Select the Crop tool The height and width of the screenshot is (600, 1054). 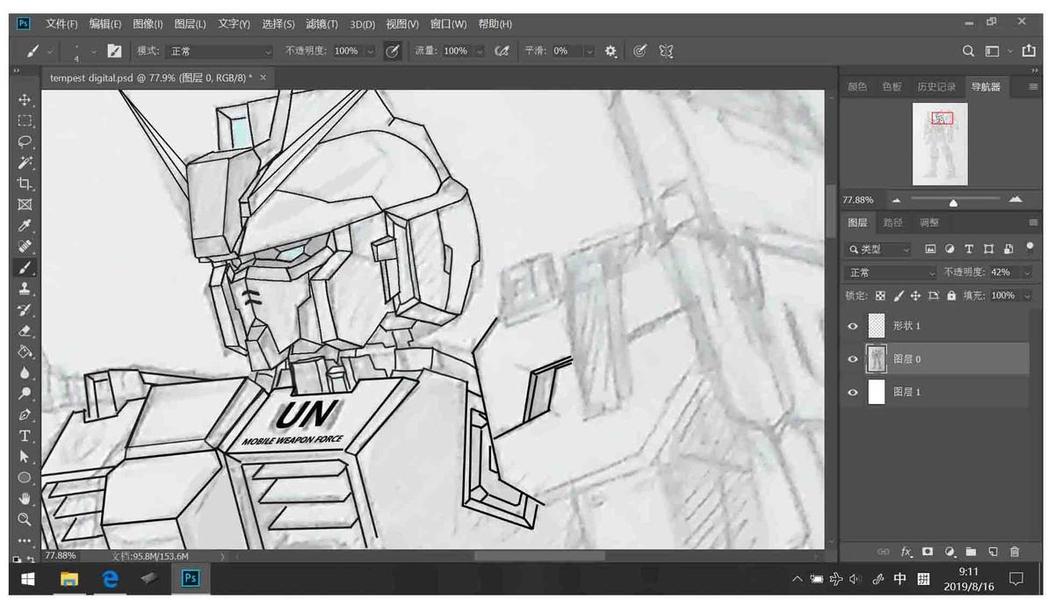point(25,183)
